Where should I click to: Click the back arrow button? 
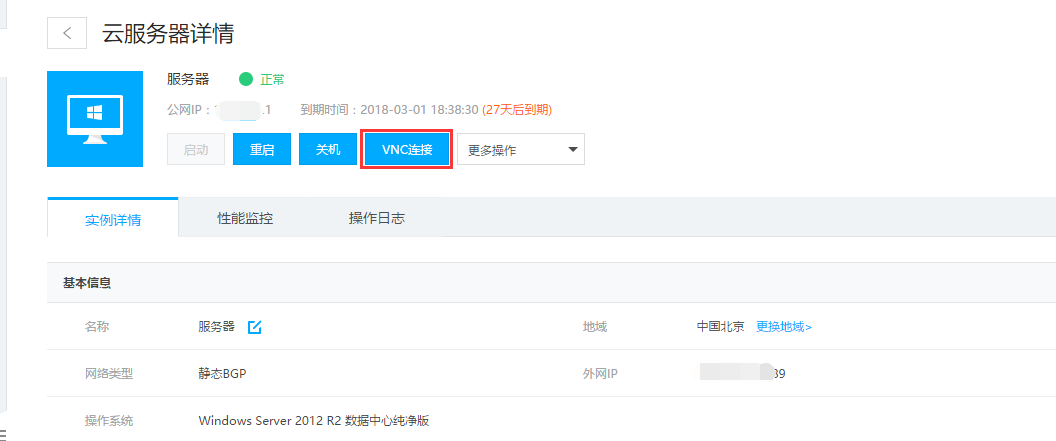click(67, 33)
